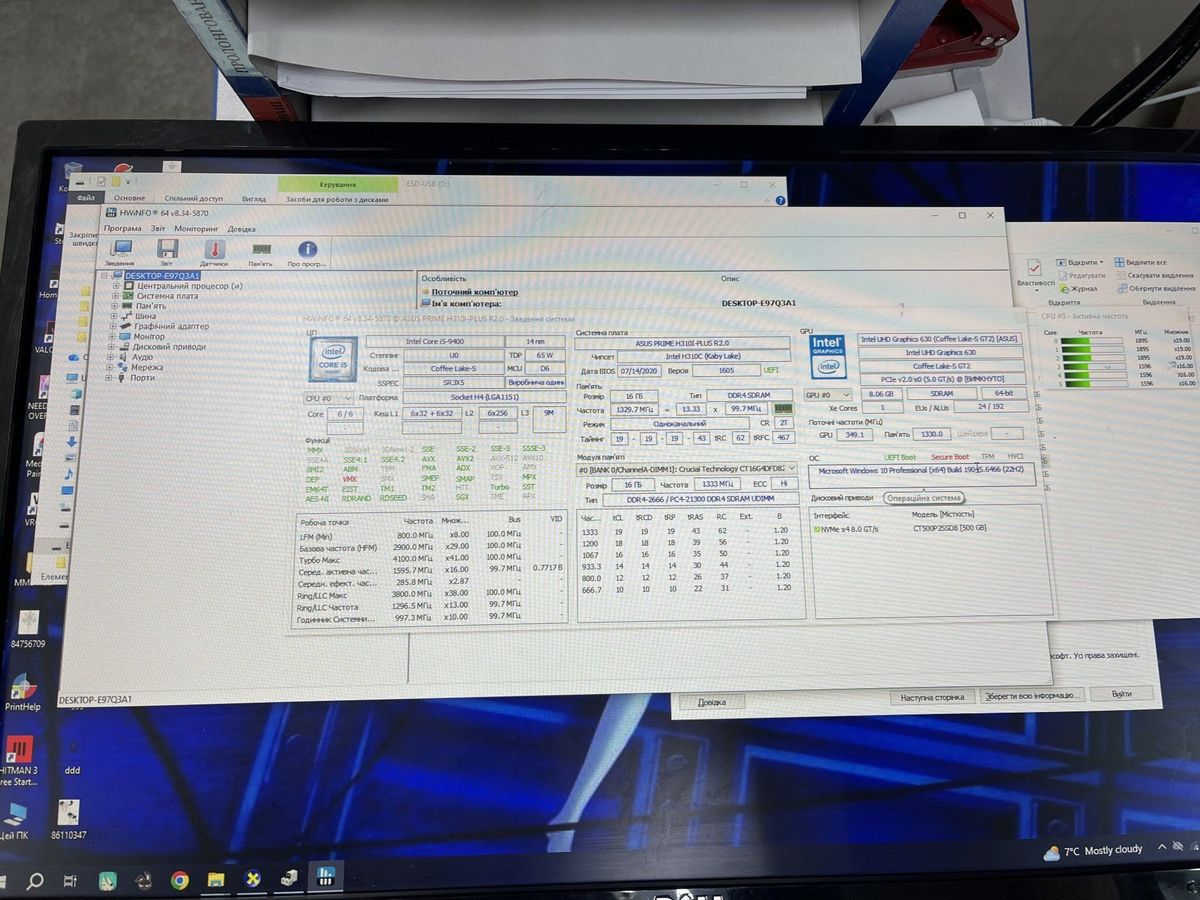Open the CPU #0 selector dropdown
The height and width of the screenshot is (900, 1200).
tap(329, 397)
